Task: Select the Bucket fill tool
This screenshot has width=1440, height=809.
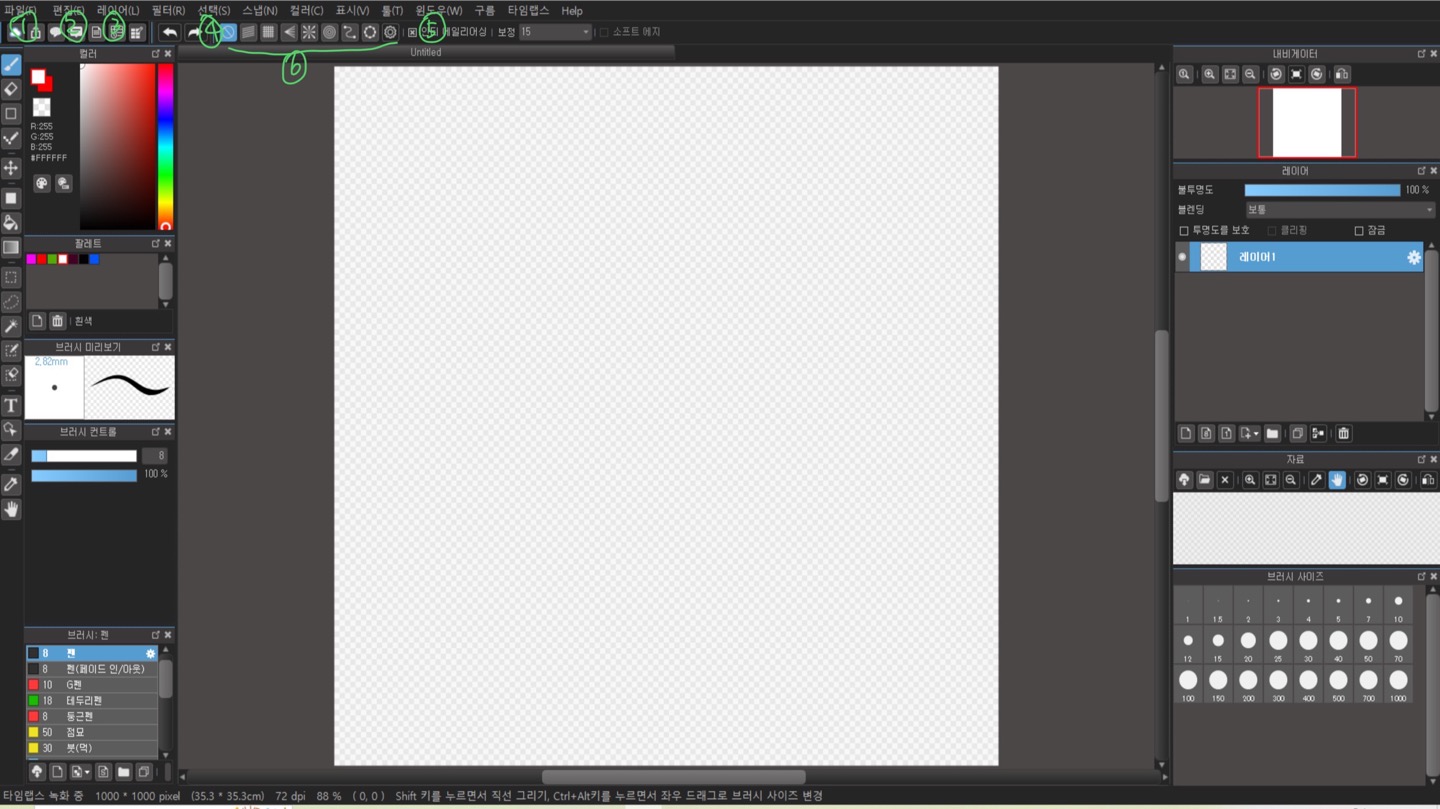Action: coord(11,222)
